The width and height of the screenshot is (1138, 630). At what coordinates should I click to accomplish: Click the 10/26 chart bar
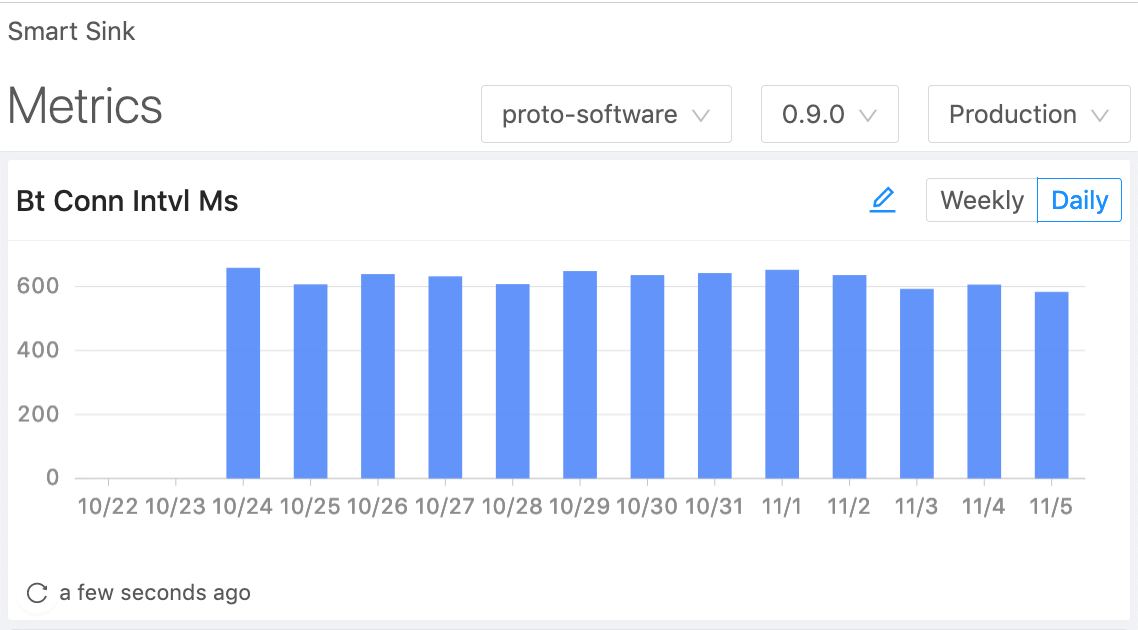coord(378,376)
